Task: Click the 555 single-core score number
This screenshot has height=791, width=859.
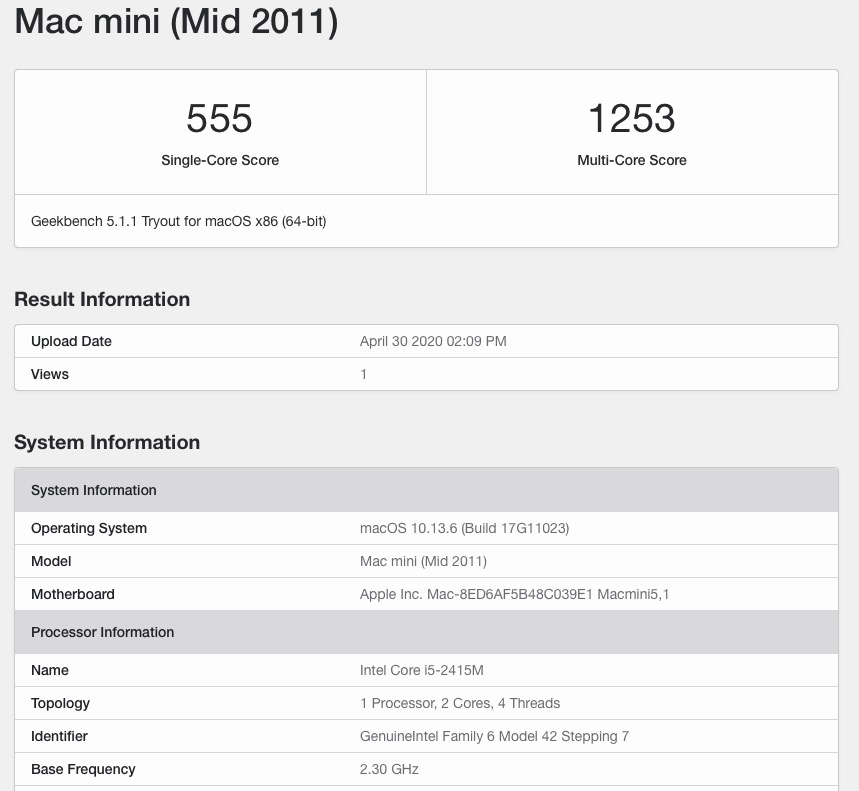Action: pos(219,119)
